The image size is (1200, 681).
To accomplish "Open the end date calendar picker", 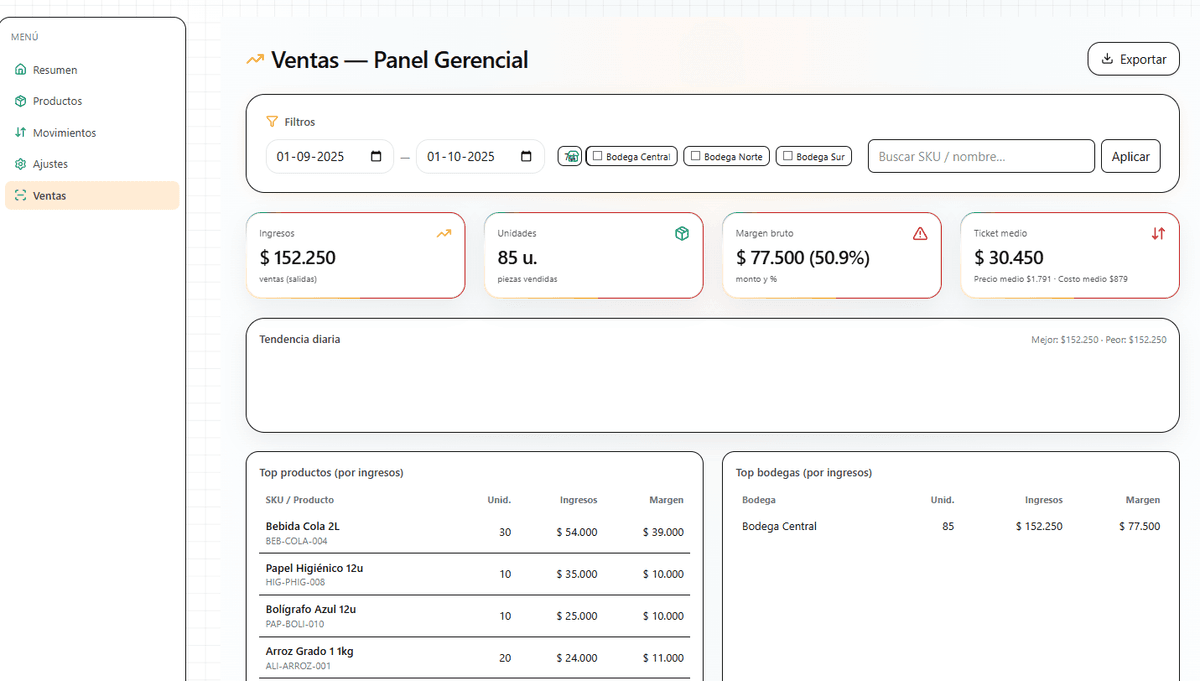I will point(526,156).
